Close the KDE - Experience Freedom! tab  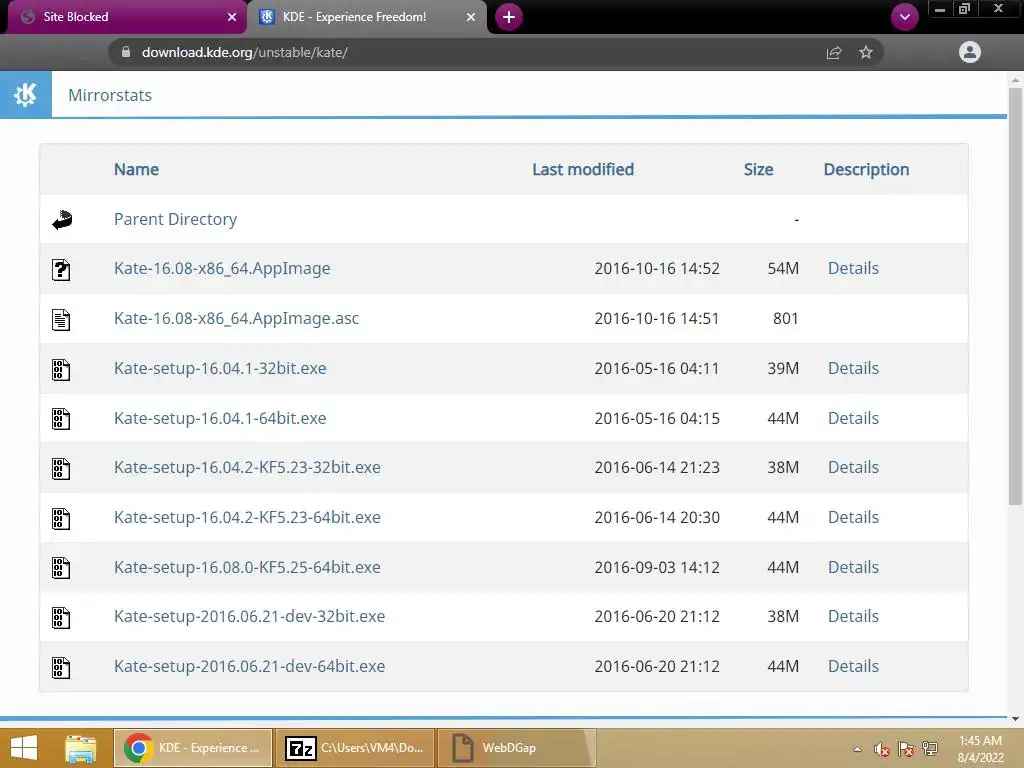[x=471, y=17]
